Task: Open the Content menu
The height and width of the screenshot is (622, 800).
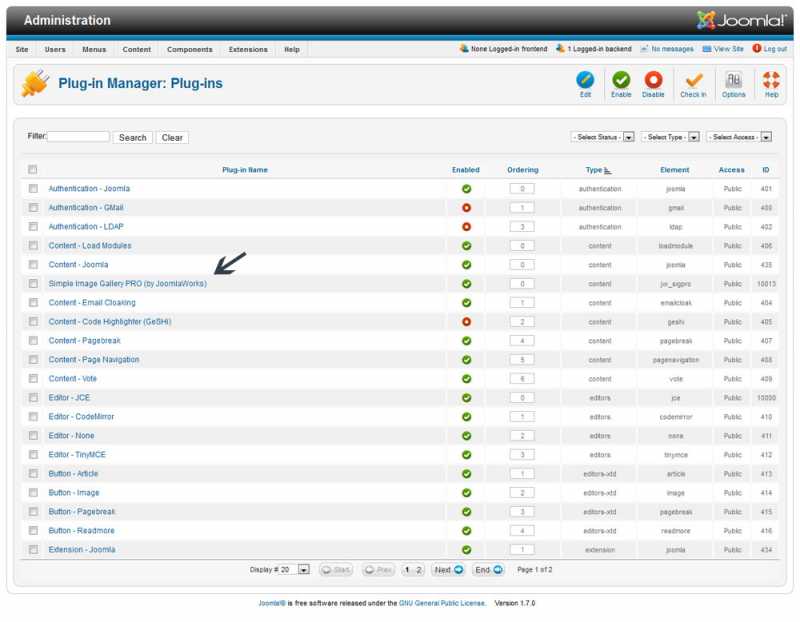Action: [137, 49]
